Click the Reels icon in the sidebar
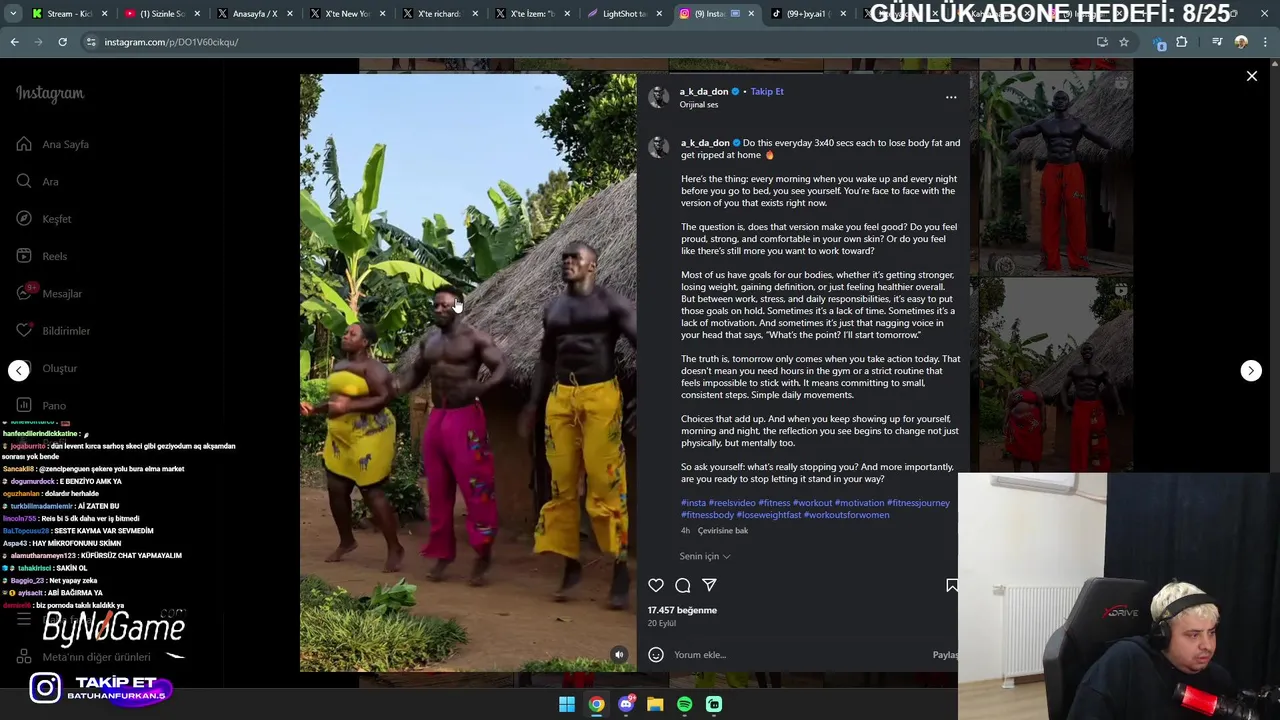Viewport: 1280px width, 720px height. (x=24, y=256)
